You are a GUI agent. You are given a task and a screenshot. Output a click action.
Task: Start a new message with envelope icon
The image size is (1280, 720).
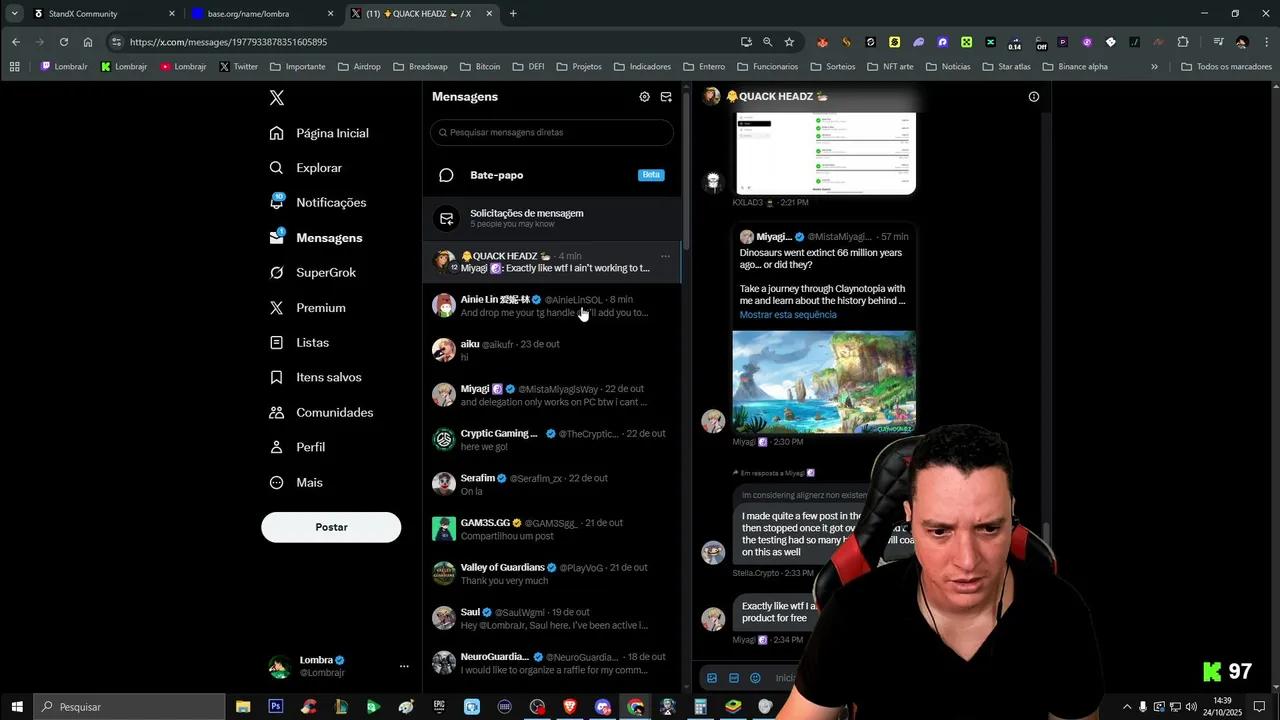pyautogui.click(x=666, y=97)
